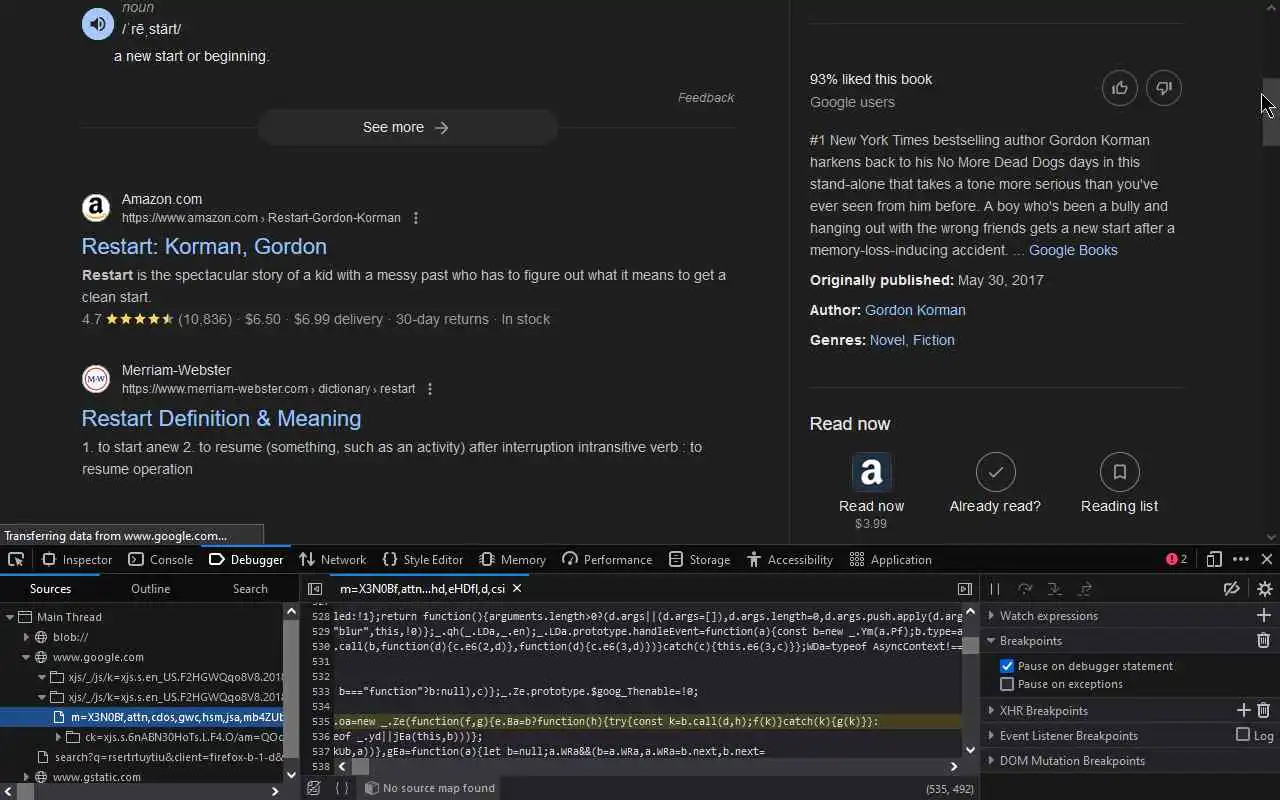Enable Pause on exceptions checkbox

tap(1007, 684)
